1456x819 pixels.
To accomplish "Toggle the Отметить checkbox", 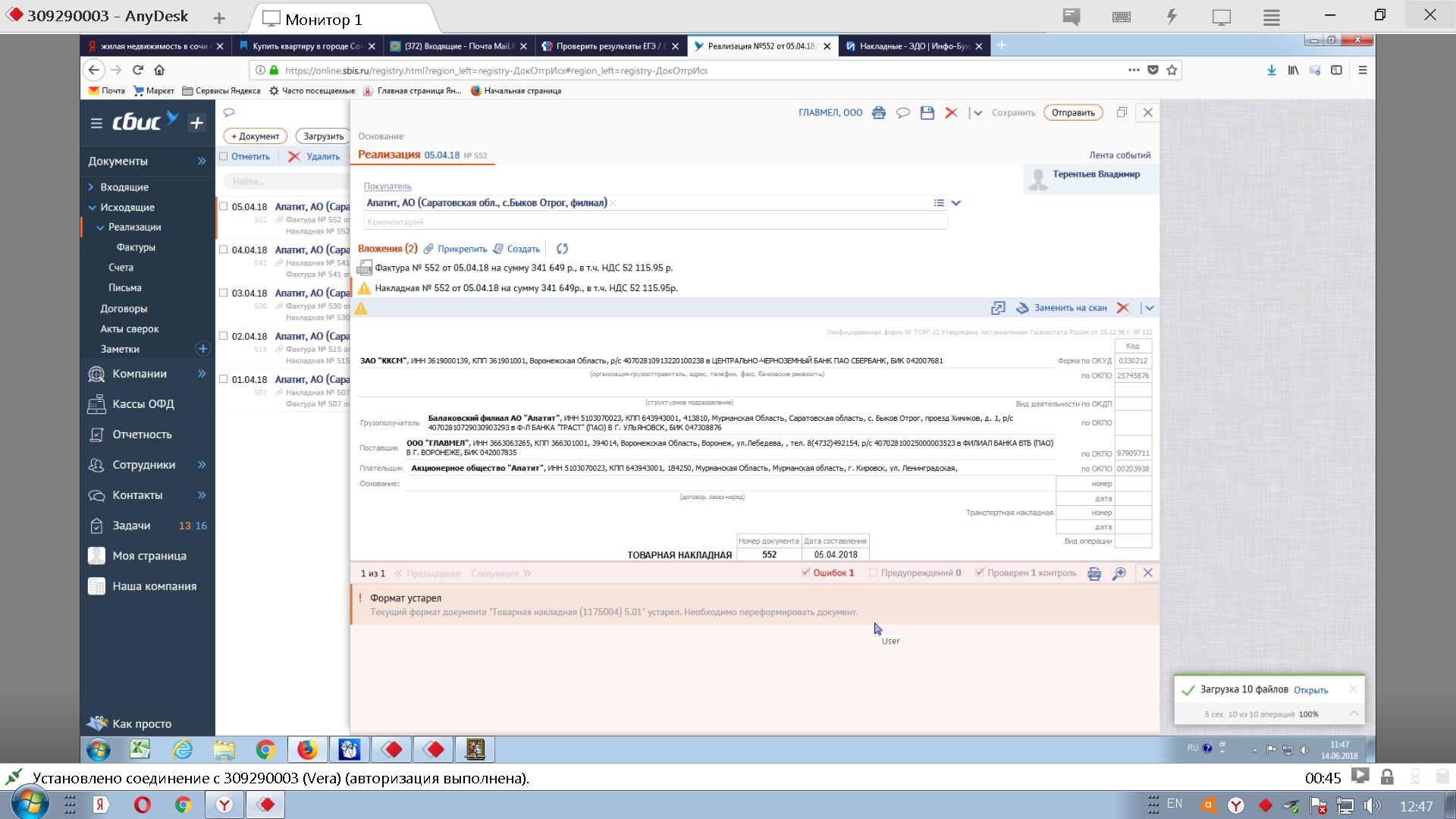I will pyautogui.click(x=224, y=156).
